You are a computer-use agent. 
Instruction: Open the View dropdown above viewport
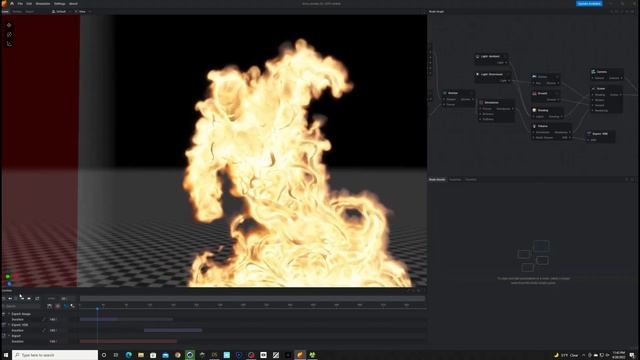point(82,11)
